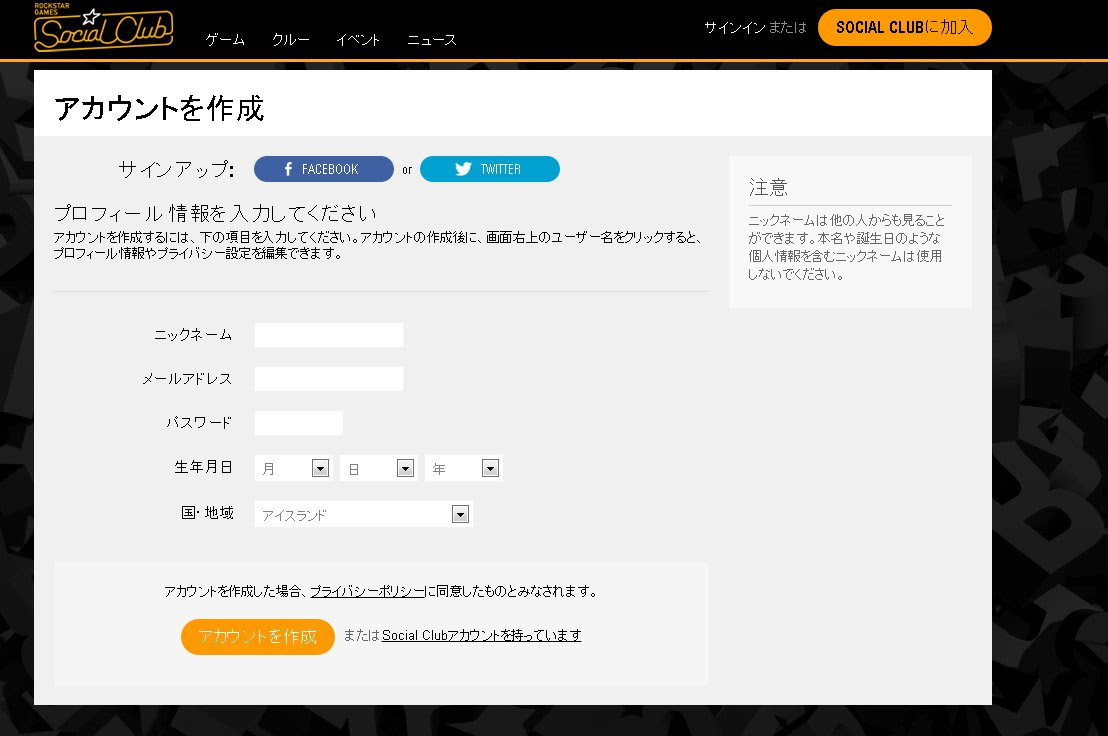Open the クルー menu
This screenshot has width=1108, height=736.
pos(290,40)
